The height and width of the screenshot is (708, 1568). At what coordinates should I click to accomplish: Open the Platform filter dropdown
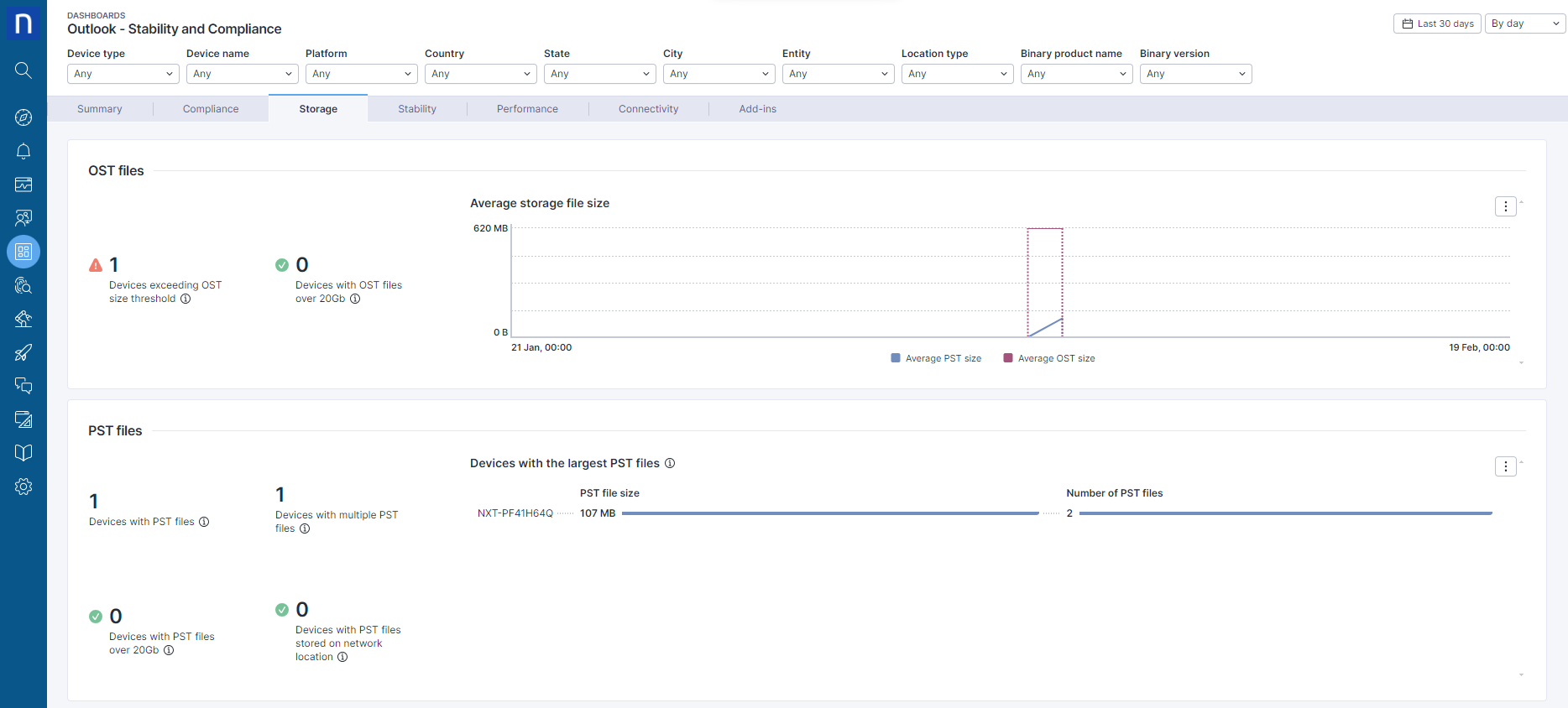tap(362, 74)
